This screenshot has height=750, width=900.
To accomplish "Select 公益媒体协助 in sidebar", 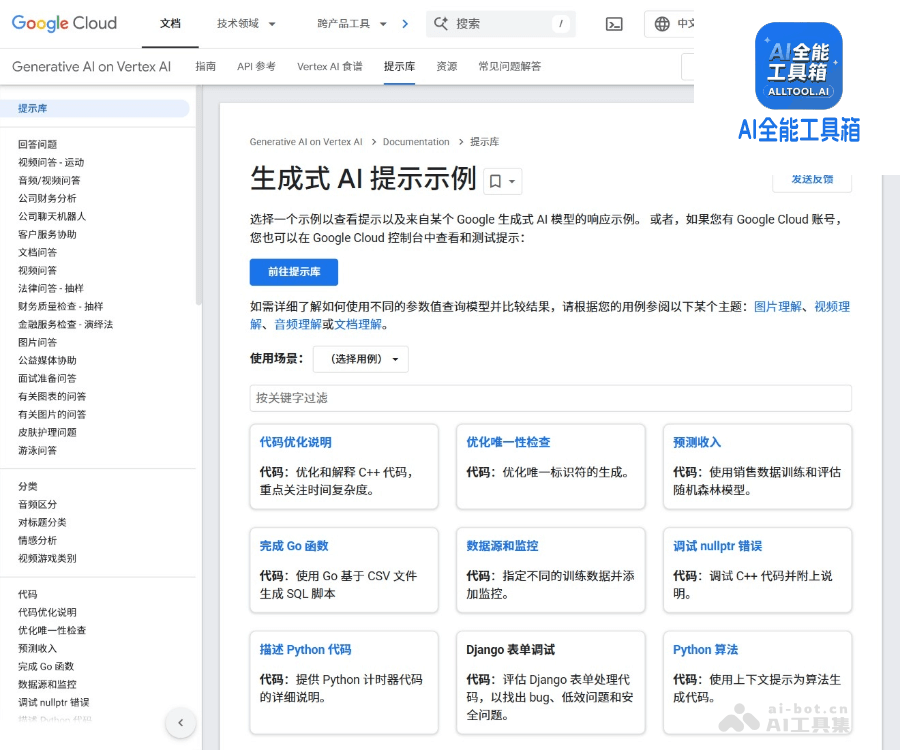I will pos(47,360).
